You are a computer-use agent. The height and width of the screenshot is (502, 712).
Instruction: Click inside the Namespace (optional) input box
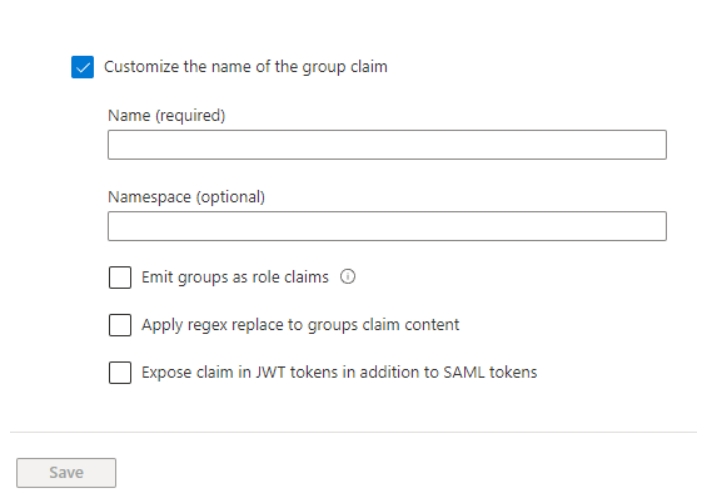coord(386,226)
